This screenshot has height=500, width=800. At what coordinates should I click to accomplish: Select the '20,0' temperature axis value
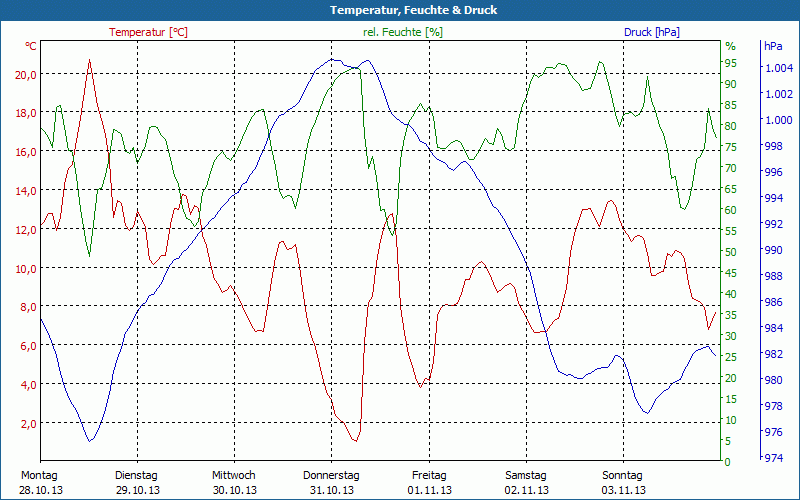(x=26, y=74)
